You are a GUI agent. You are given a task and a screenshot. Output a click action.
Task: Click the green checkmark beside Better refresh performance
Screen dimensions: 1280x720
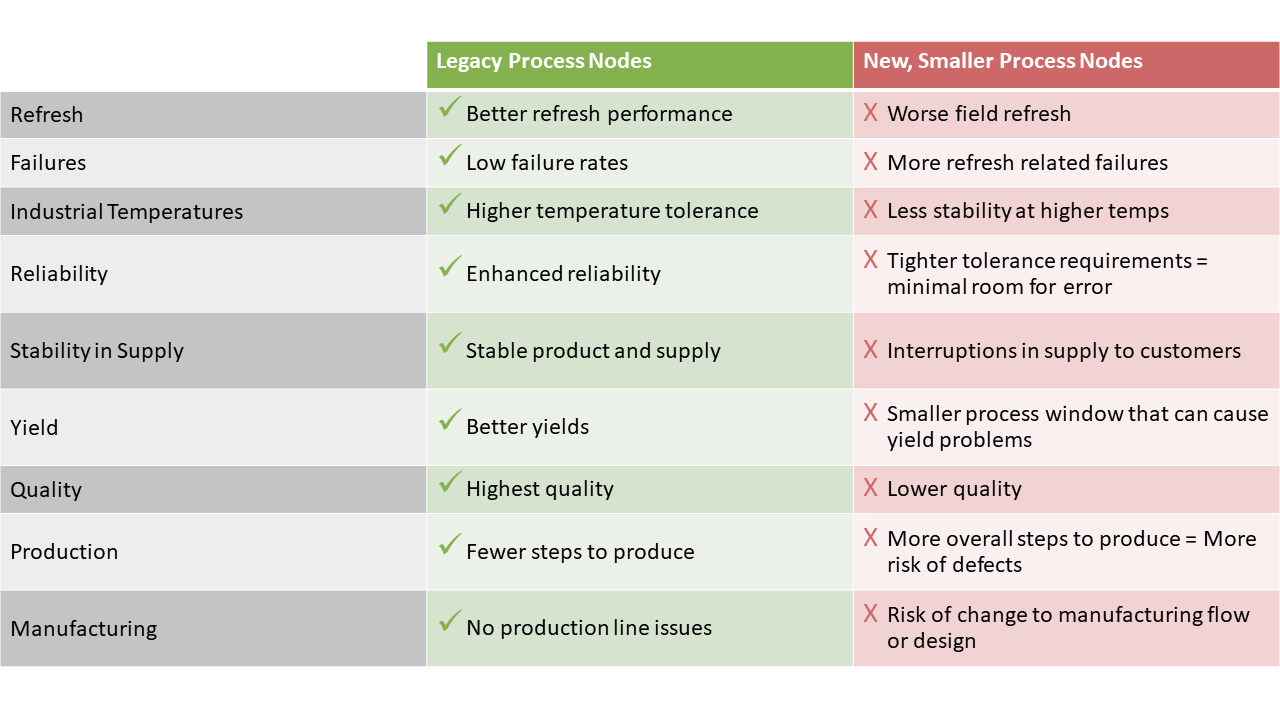click(x=450, y=107)
